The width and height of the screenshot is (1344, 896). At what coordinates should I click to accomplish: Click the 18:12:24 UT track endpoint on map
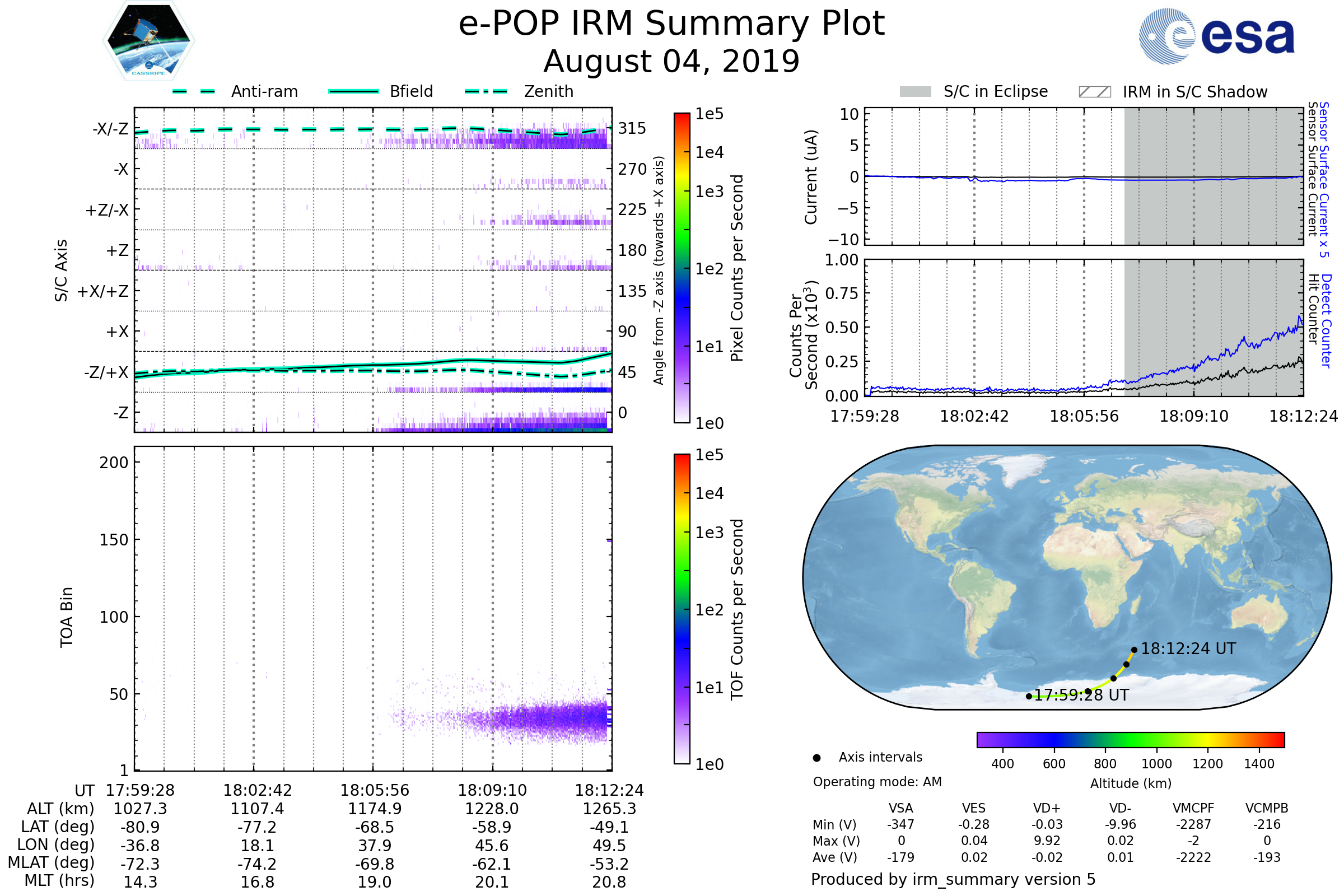pos(1135,650)
